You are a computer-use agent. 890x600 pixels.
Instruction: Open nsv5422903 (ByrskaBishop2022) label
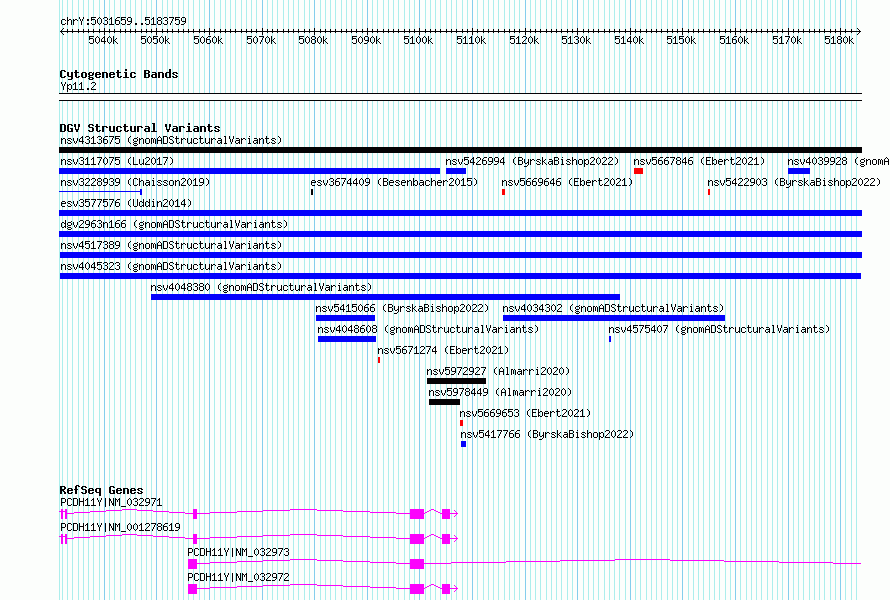coord(794,182)
